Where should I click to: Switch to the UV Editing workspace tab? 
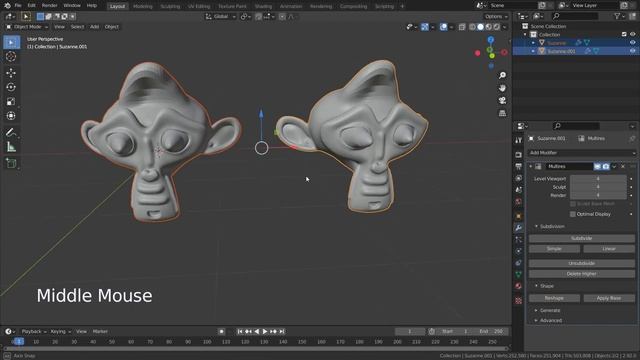coord(199,6)
